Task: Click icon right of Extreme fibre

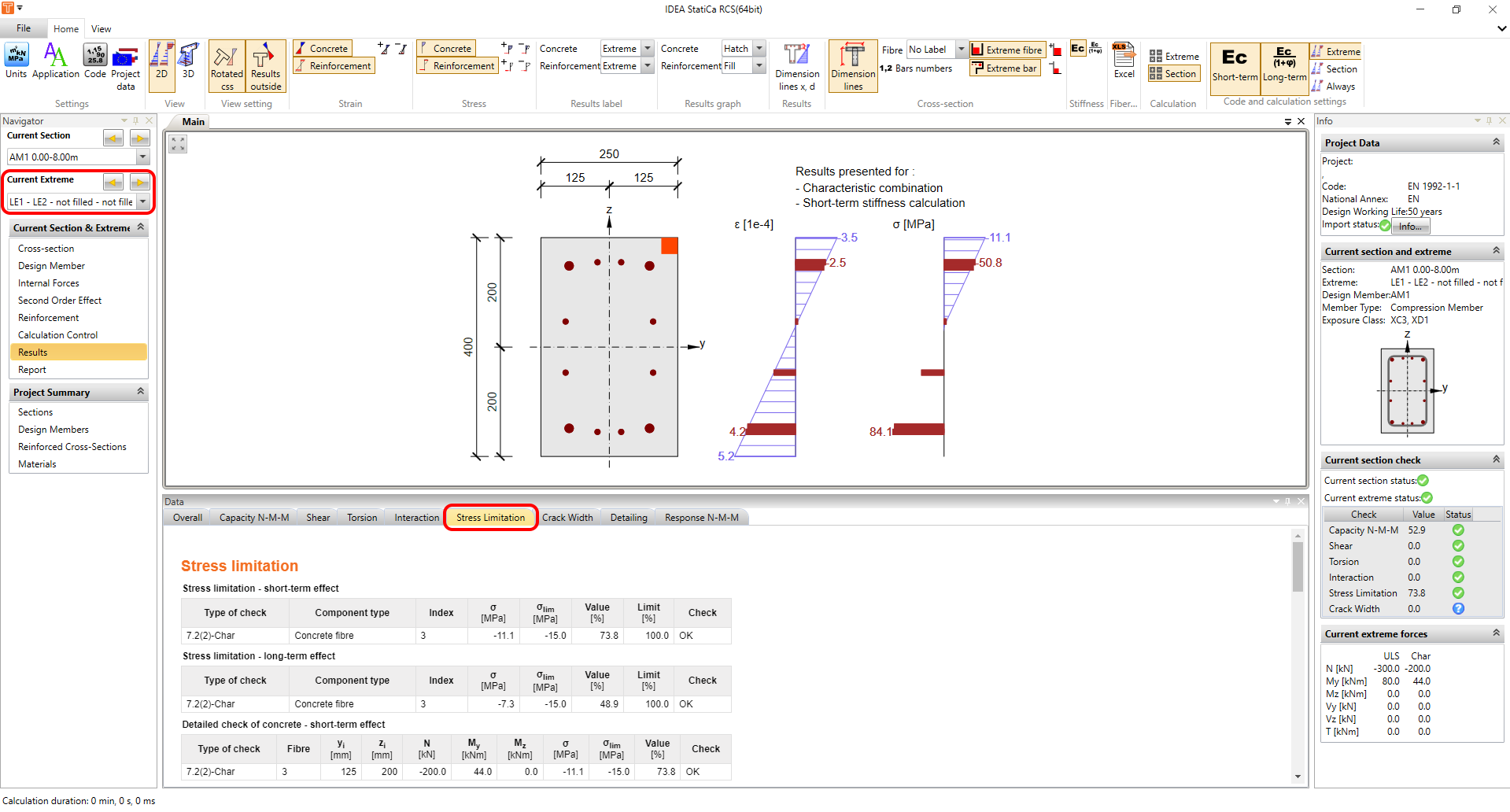Action: [1055, 50]
